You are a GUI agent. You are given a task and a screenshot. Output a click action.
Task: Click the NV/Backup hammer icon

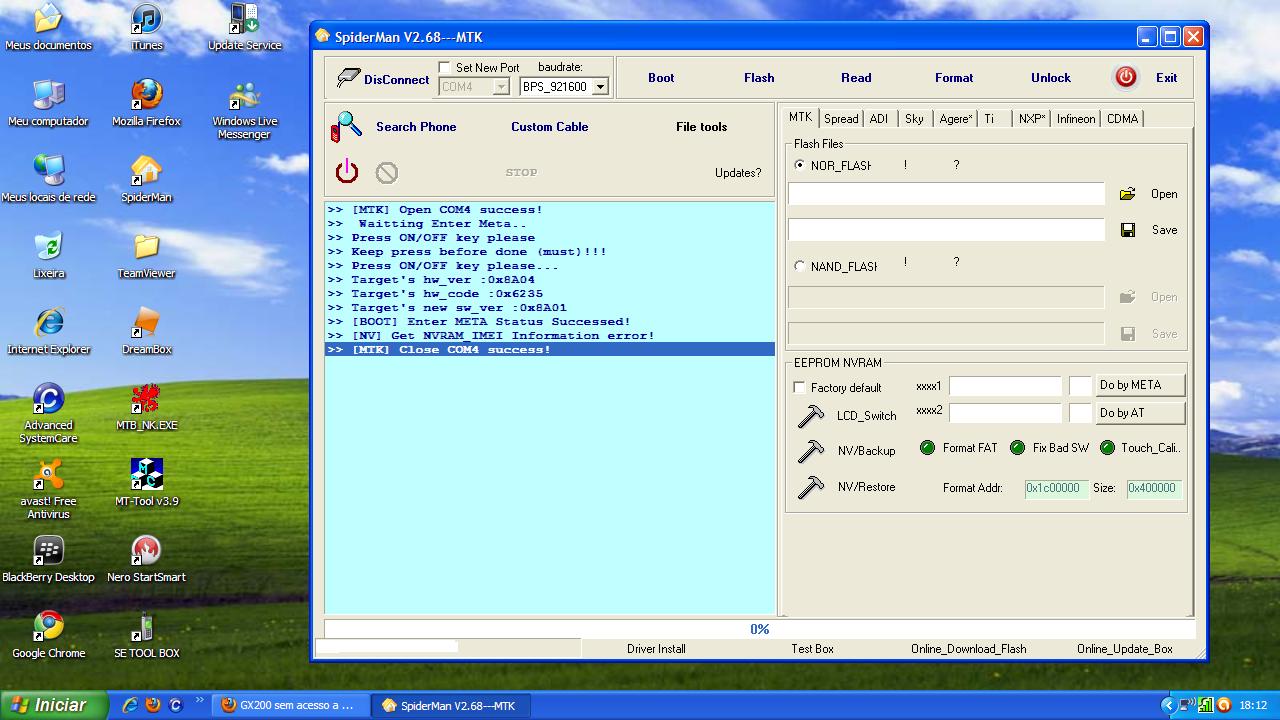(x=810, y=451)
